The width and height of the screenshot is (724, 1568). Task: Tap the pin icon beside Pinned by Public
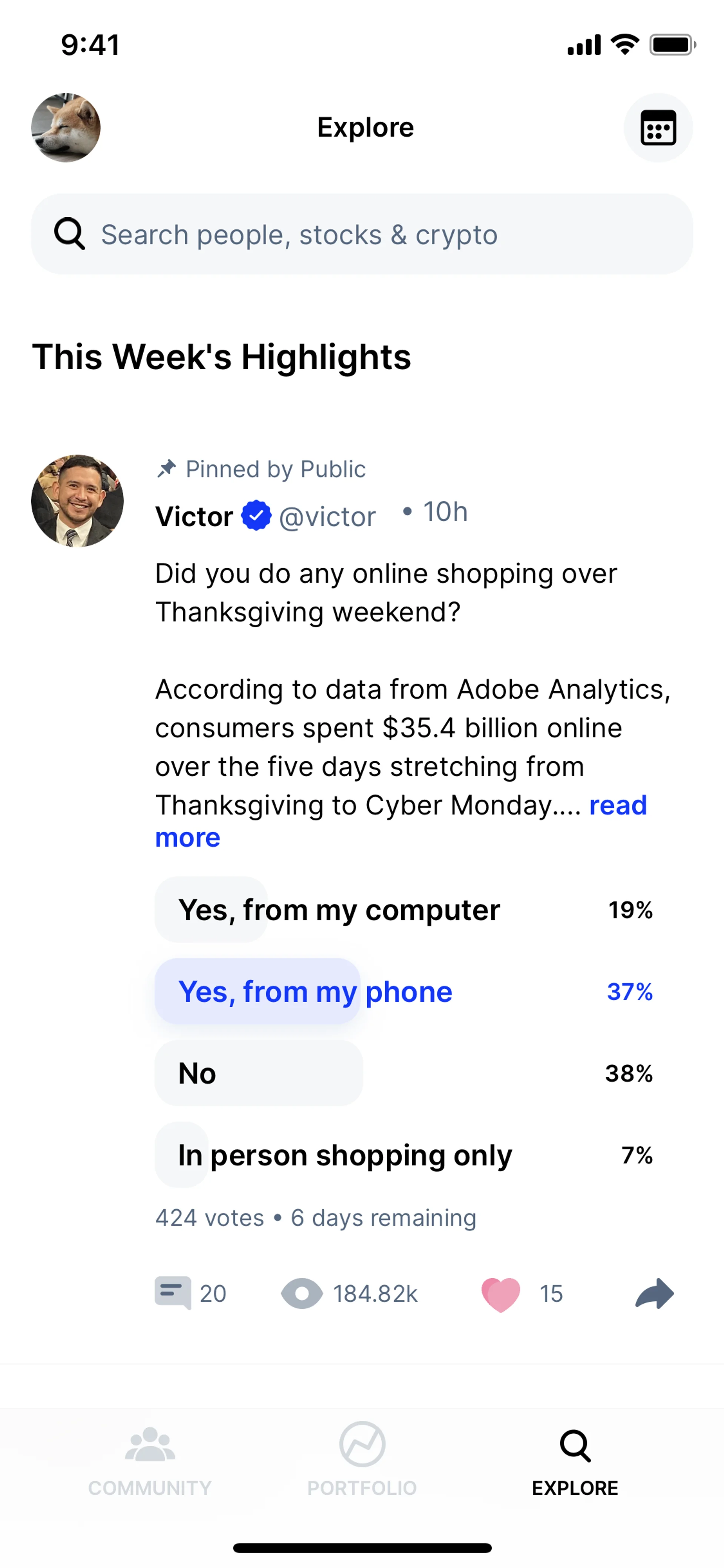click(166, 469)
